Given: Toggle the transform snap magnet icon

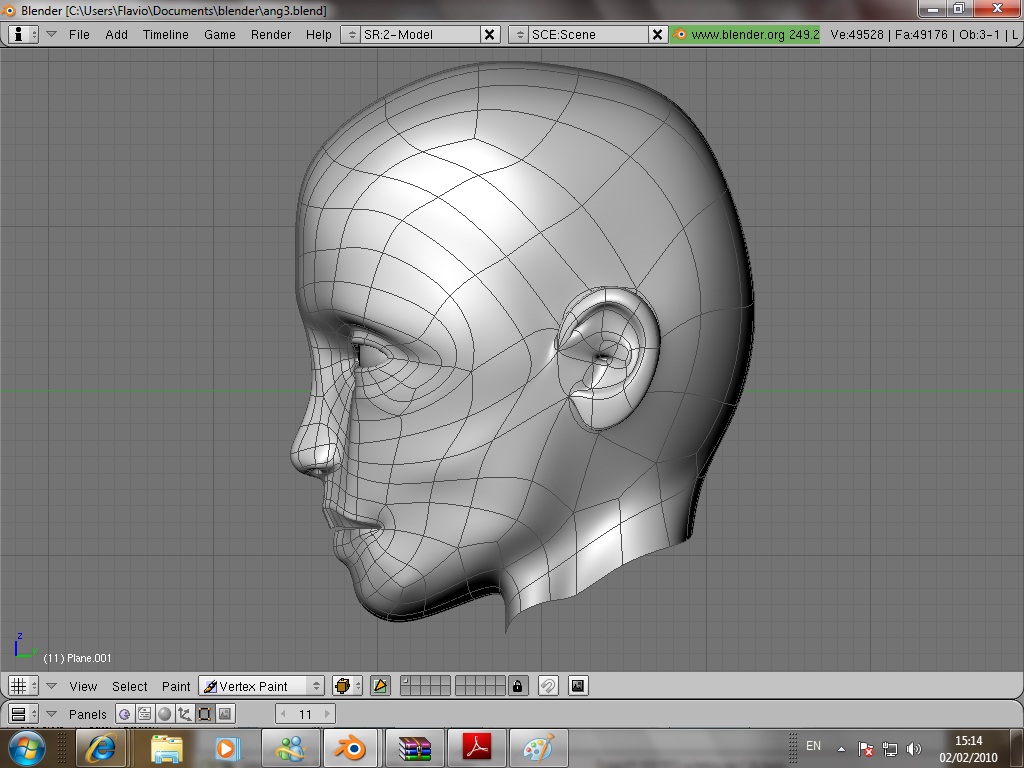Looking at the screenshot, I should pos(548,686).
